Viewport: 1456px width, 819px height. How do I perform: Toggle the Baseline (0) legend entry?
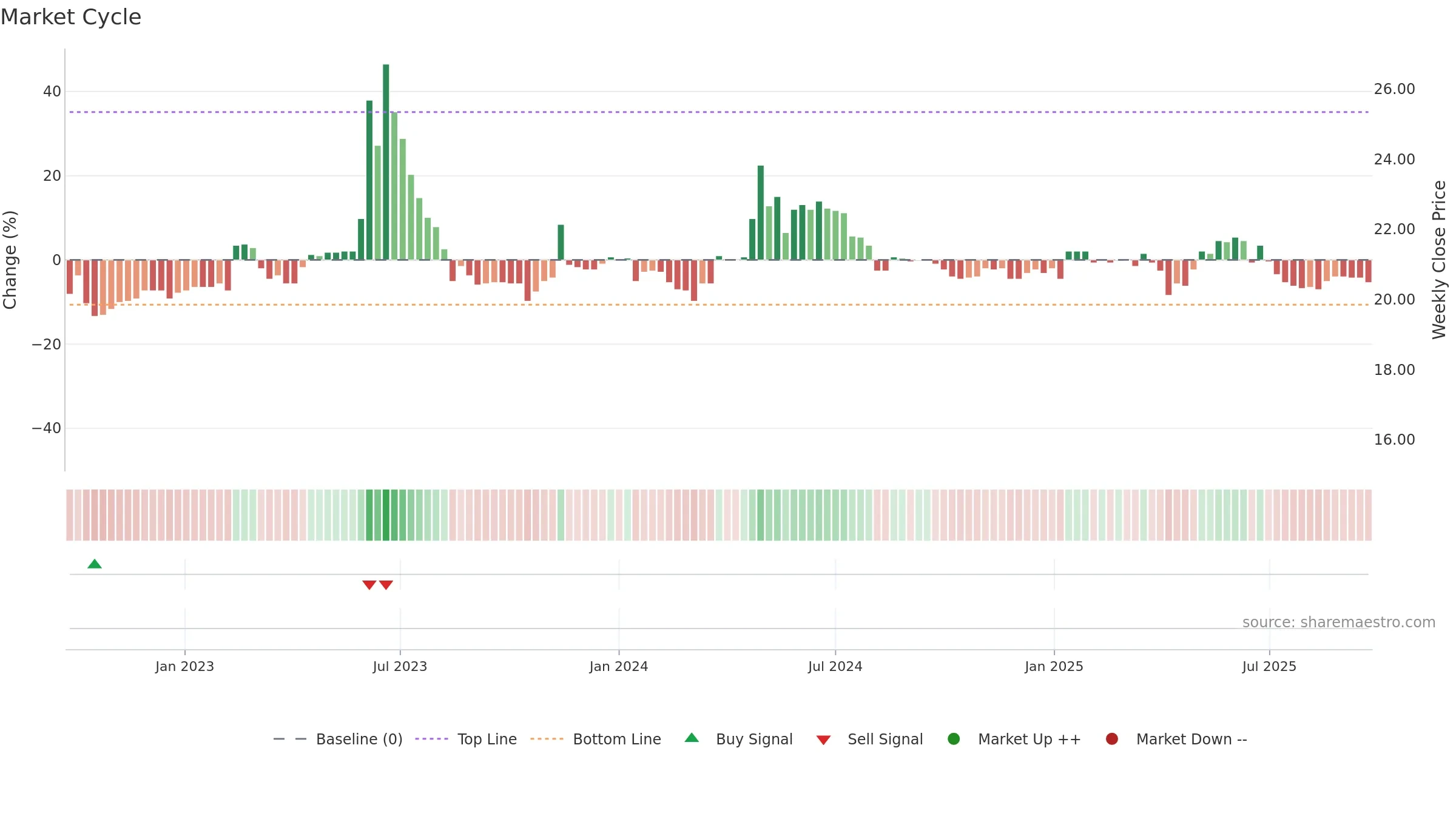(x=338, y=739)
